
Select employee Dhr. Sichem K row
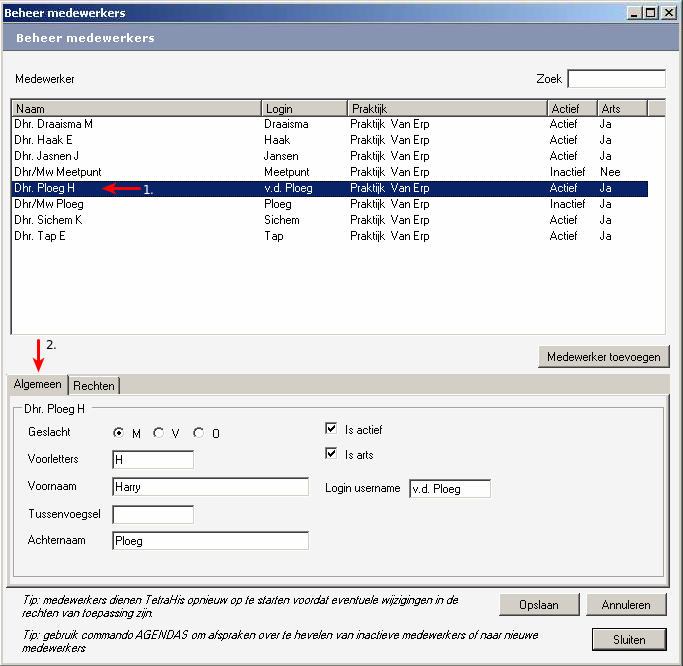(48, 220)
